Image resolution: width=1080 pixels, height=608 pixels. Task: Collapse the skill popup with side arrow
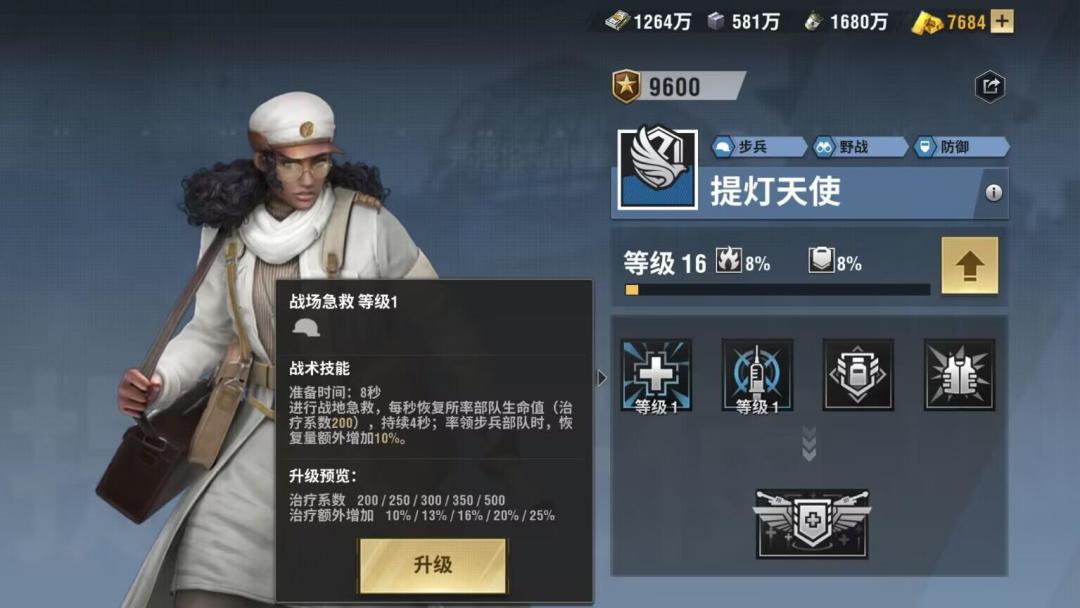point(602,377)
